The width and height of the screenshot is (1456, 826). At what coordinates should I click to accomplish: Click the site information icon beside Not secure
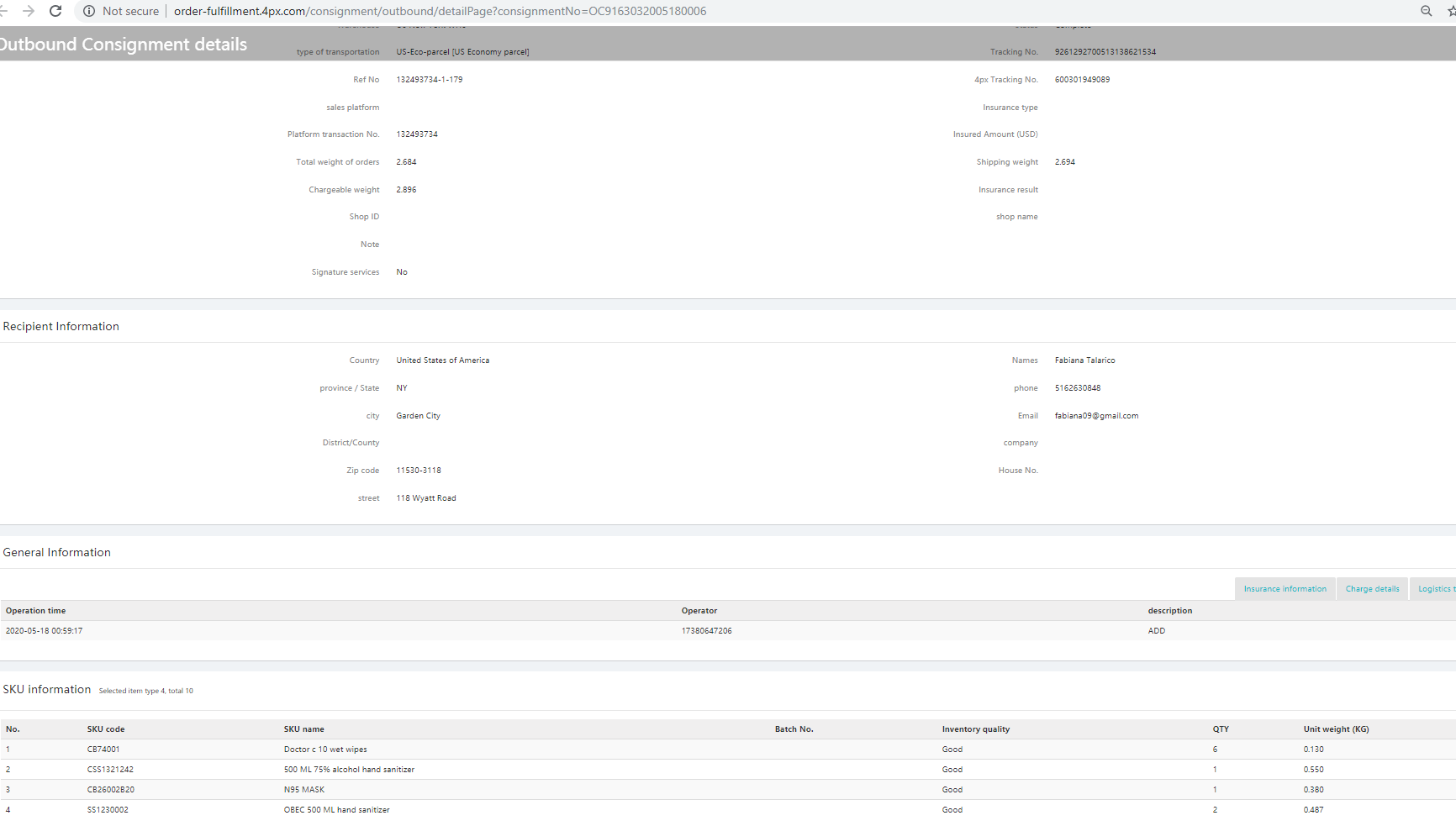88,11
